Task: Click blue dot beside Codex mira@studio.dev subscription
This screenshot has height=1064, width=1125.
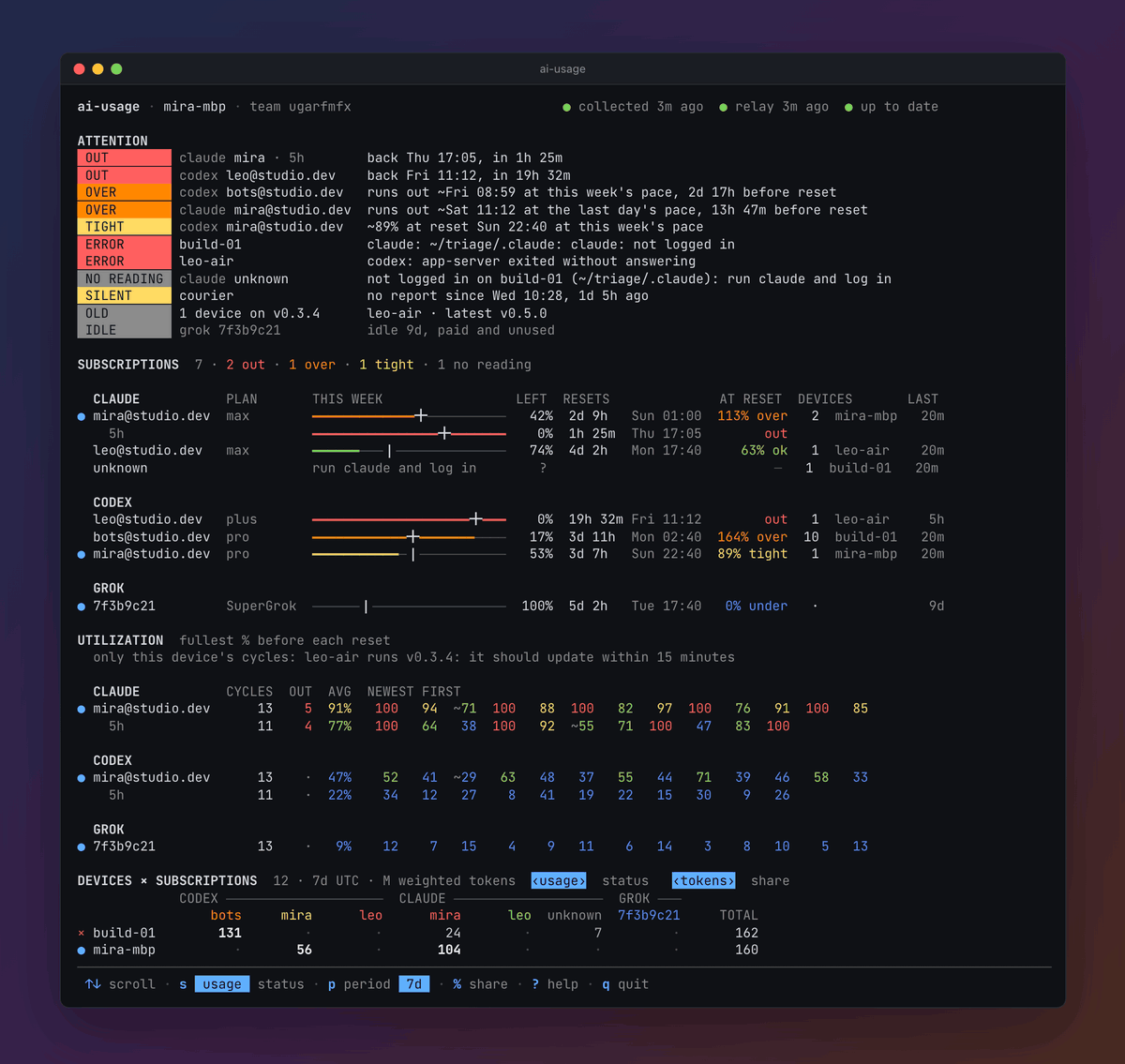Action: pos(82,555)
